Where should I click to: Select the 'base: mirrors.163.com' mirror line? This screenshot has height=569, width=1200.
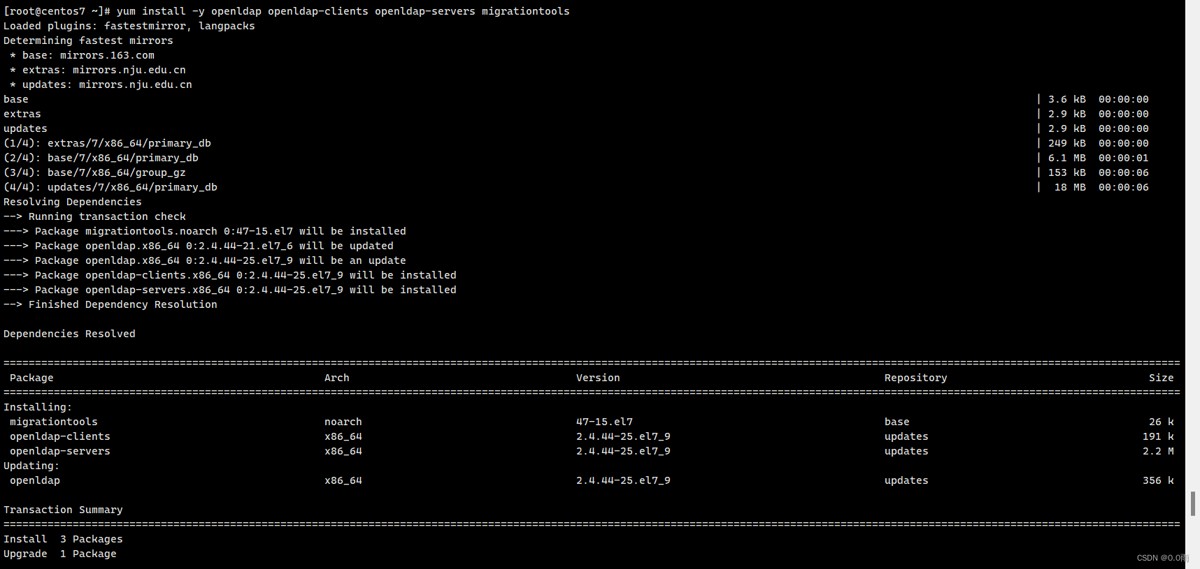82,55
